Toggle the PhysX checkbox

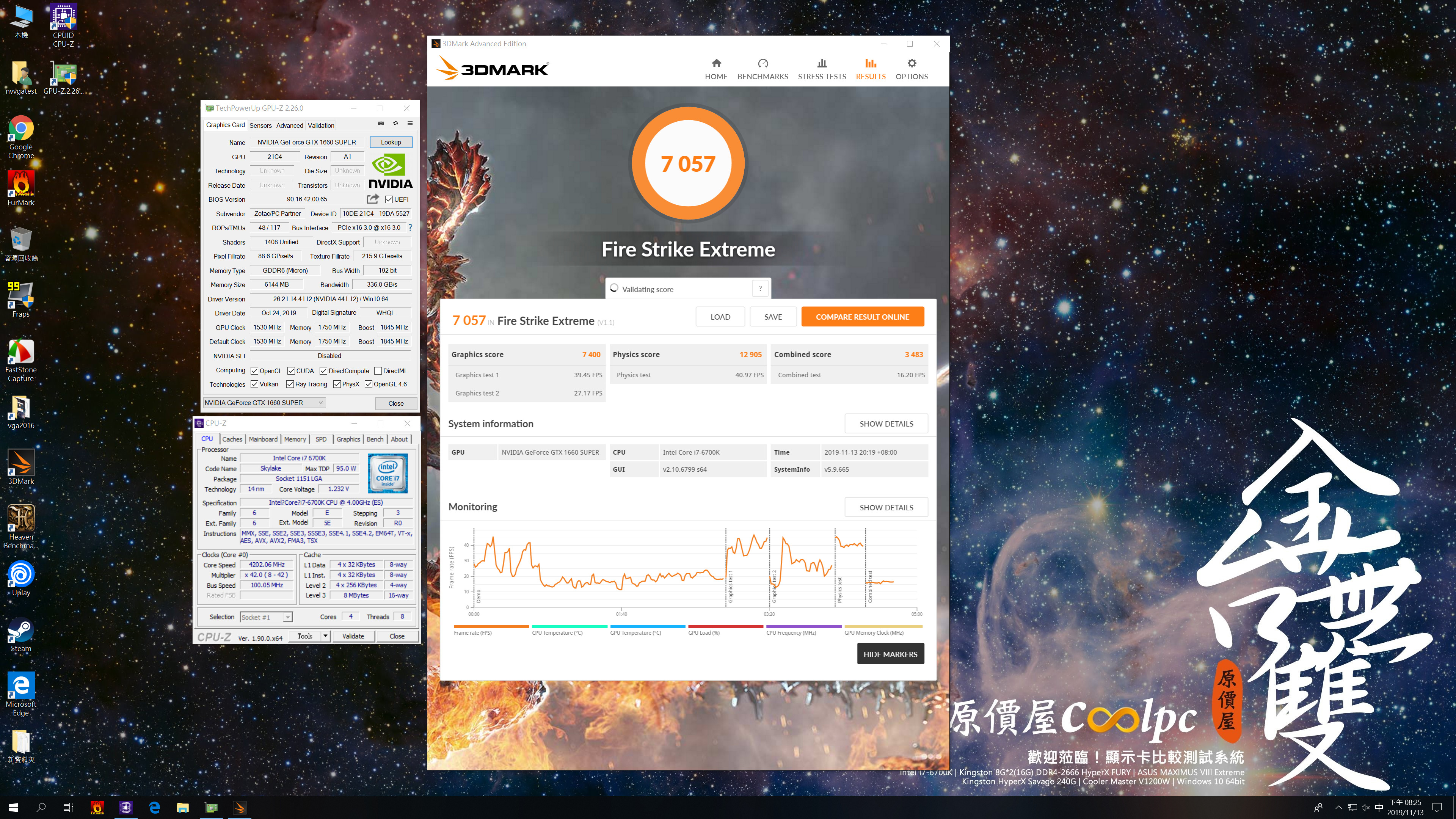point(337,384)
